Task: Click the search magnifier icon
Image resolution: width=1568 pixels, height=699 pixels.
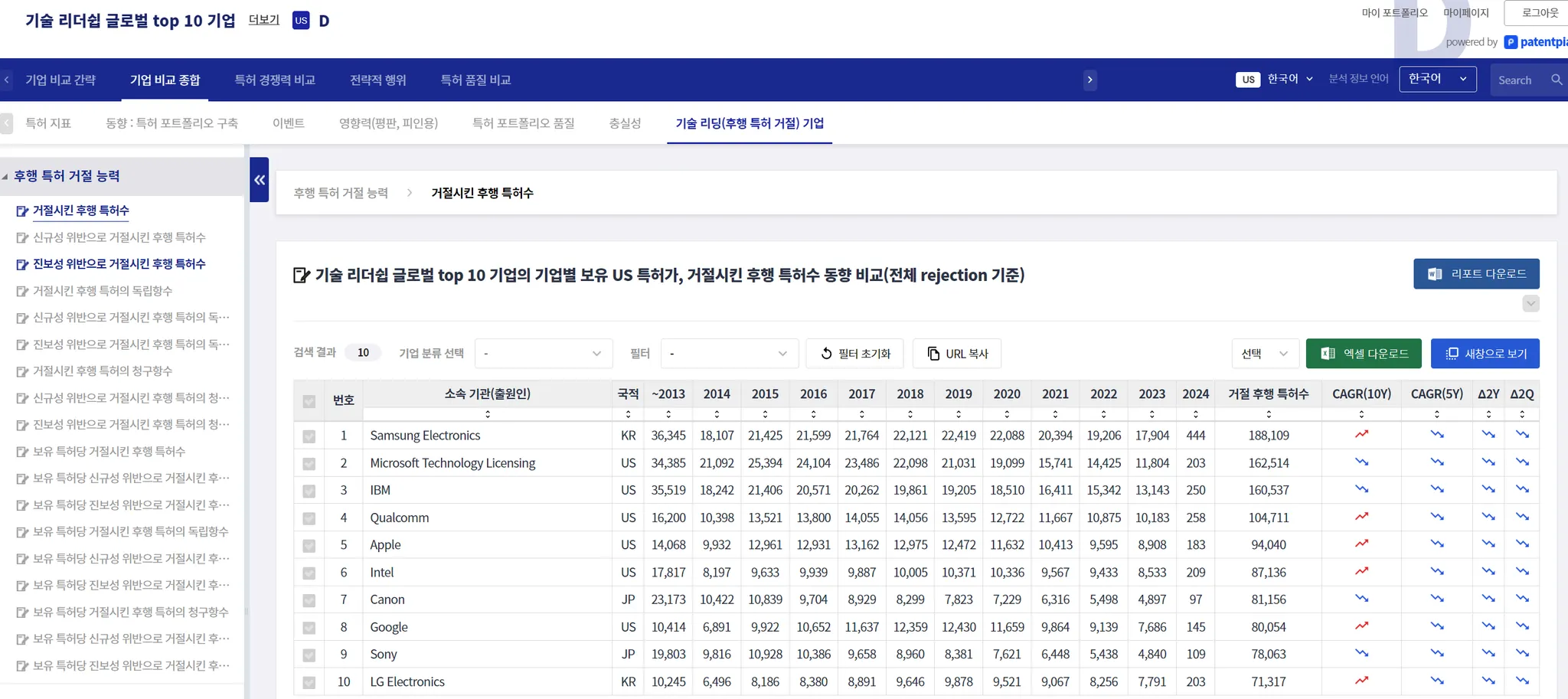Action: click(x=1556, y=80)
